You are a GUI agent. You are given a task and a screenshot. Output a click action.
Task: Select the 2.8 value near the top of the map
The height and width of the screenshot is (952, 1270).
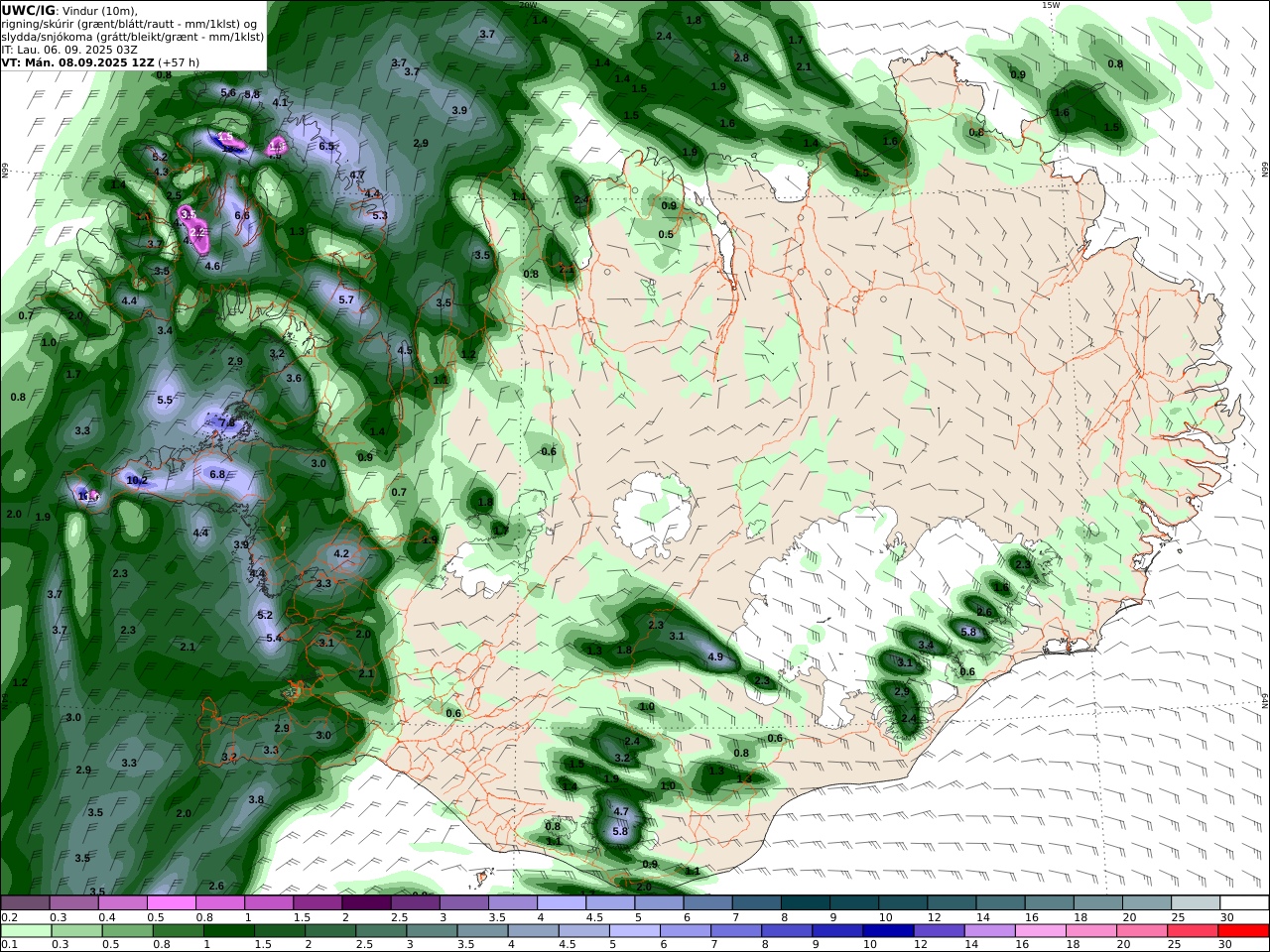(x=741, y=58)
